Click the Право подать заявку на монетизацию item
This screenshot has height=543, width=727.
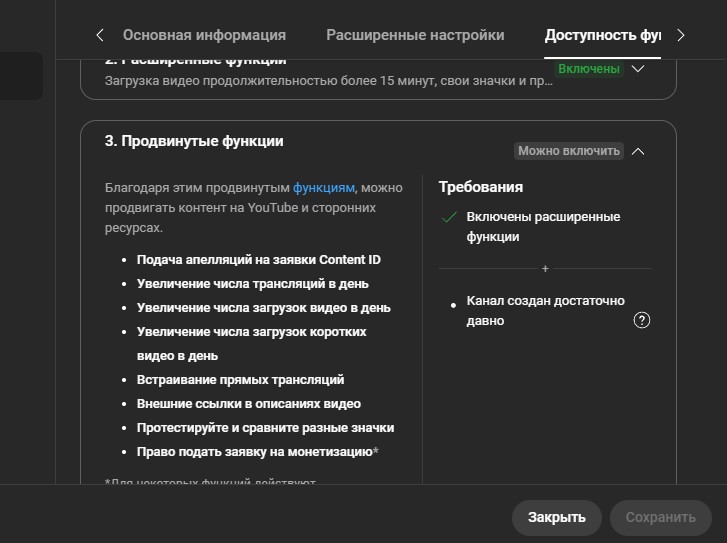tap(257, 452)
